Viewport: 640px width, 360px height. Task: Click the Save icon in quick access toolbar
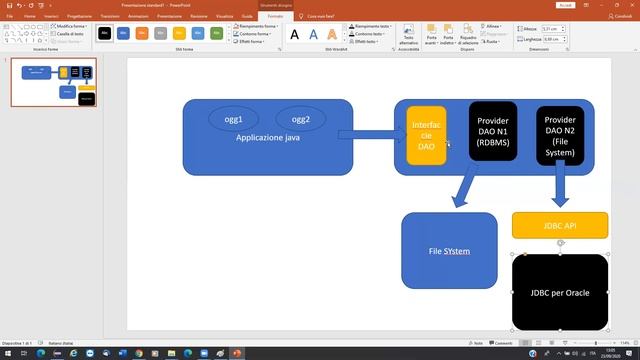(x=9, y=5)
